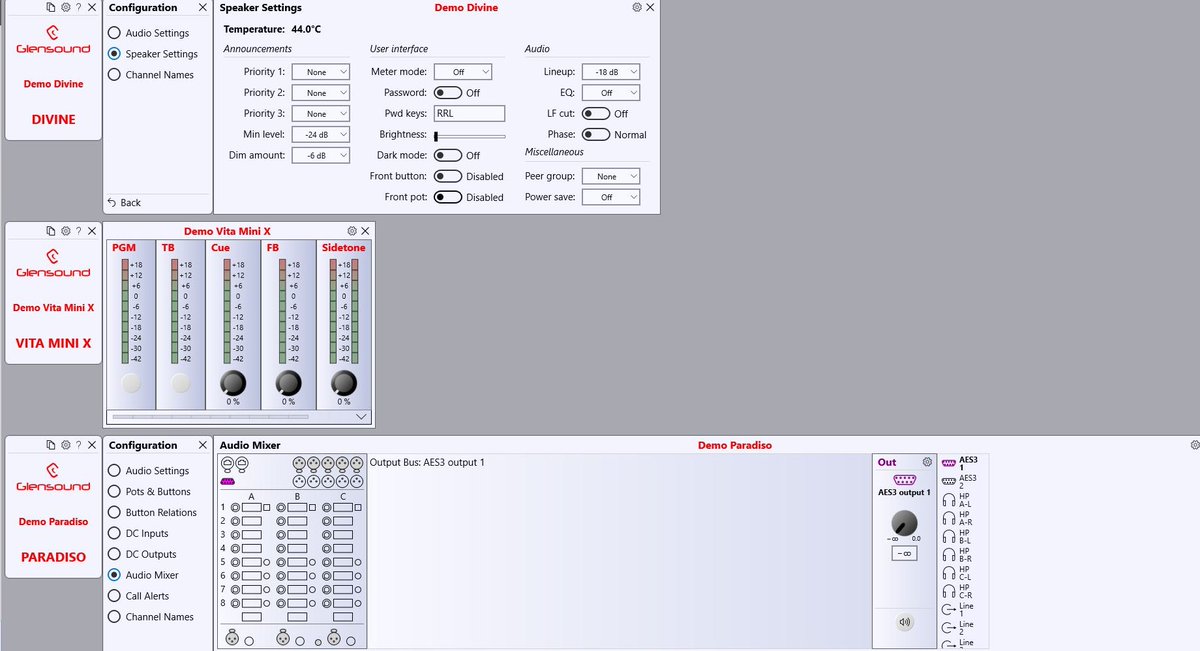Click purple D-sub connector in mixer grid
Screen dimensions: 1200x651
[x=228, y=481]
